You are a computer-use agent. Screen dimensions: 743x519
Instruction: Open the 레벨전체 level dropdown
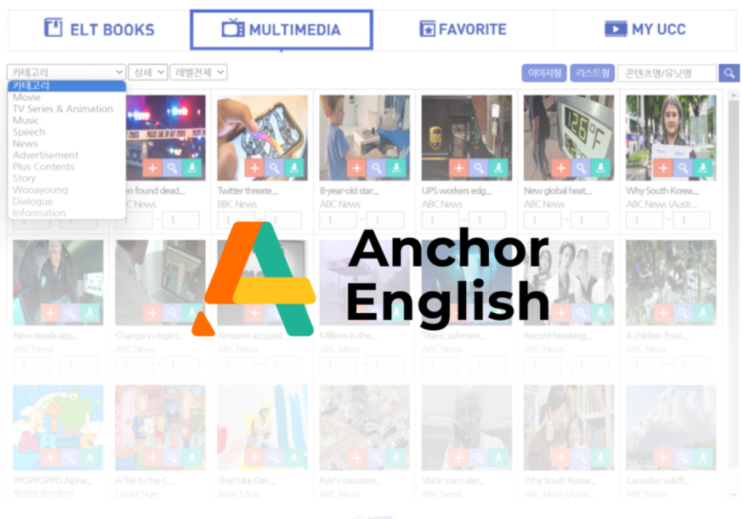click(x=199, y=72)
